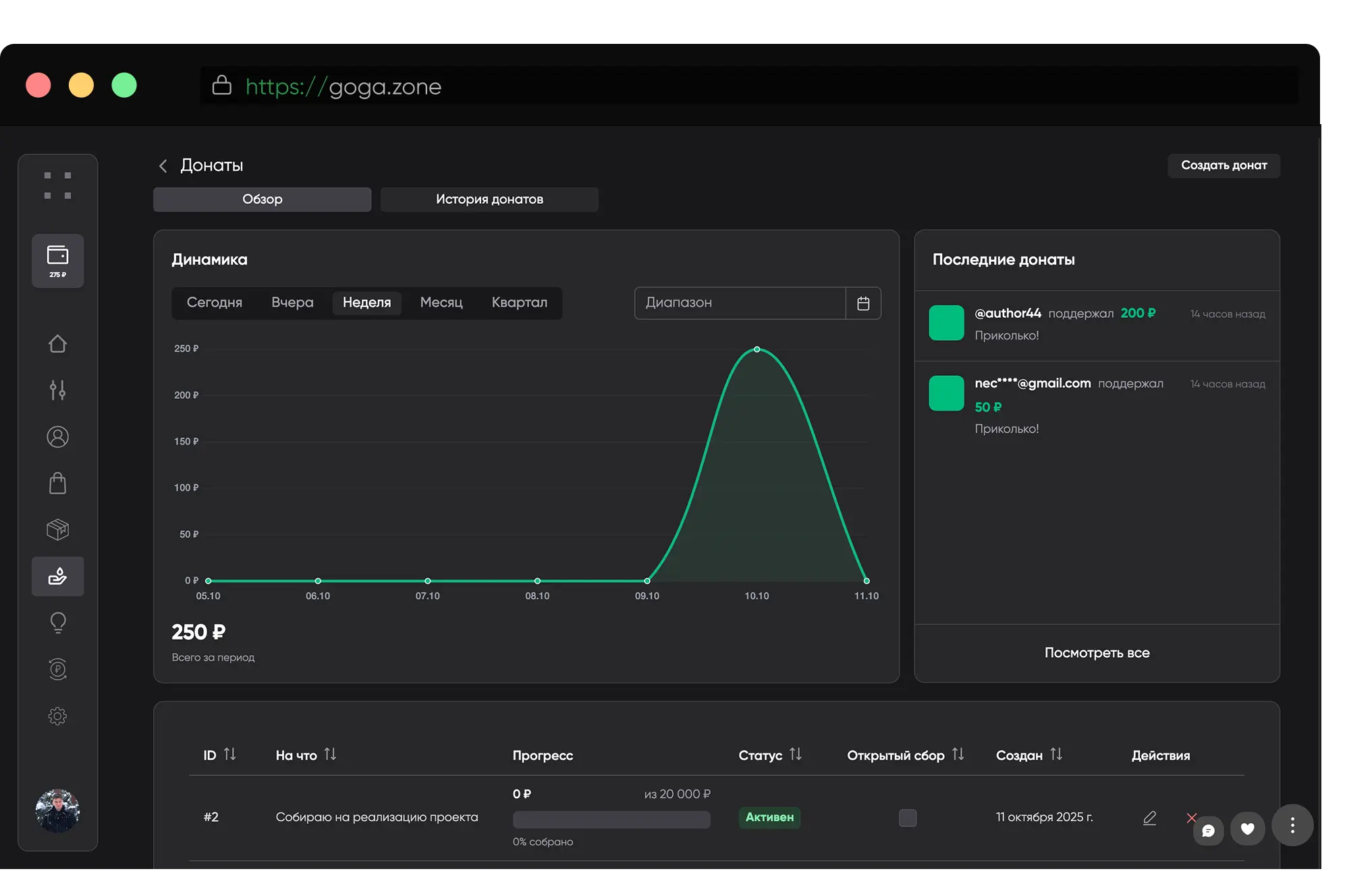Click the donation #2 progress bar
This screenshot has height=892, width=1372.
[x=611, y=819]
